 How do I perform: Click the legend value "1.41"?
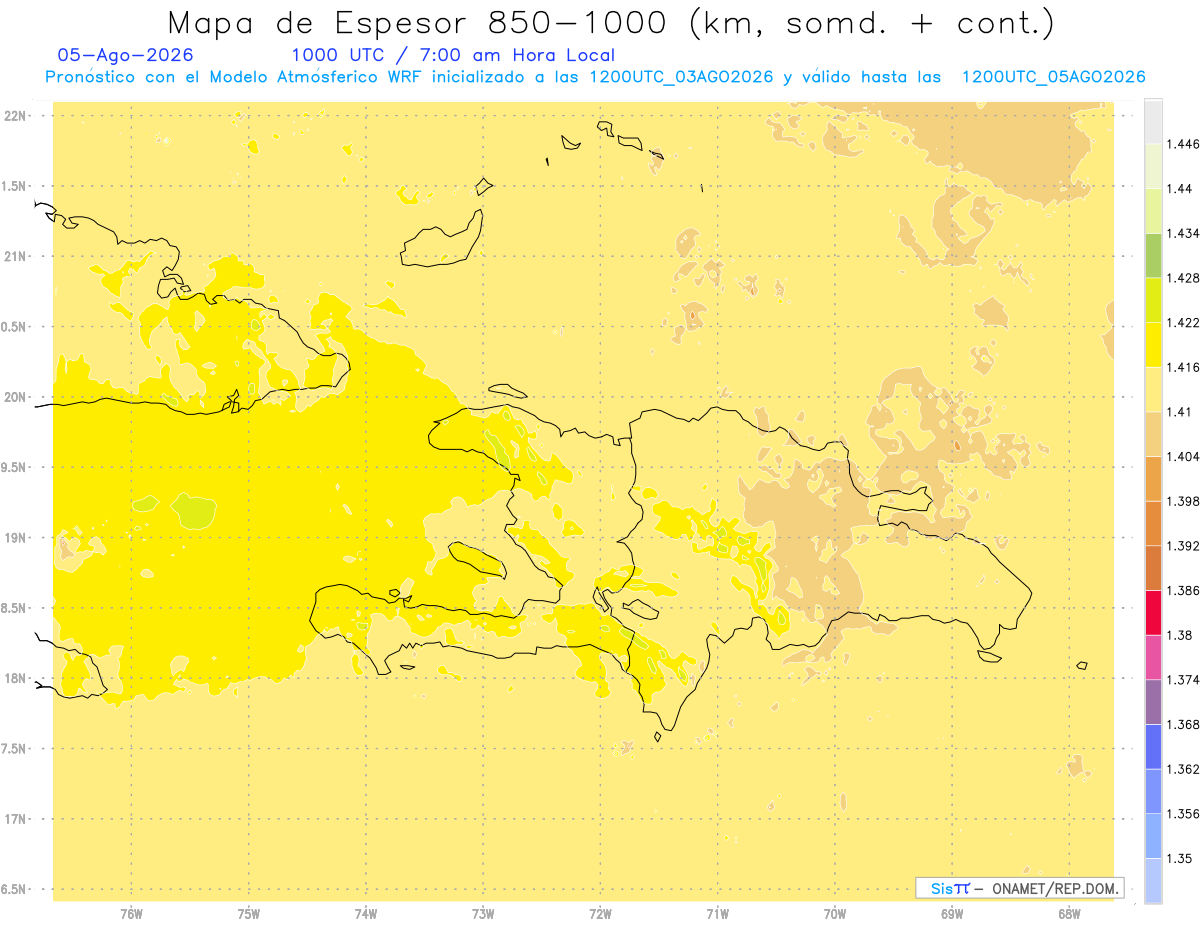(1179, 412)
